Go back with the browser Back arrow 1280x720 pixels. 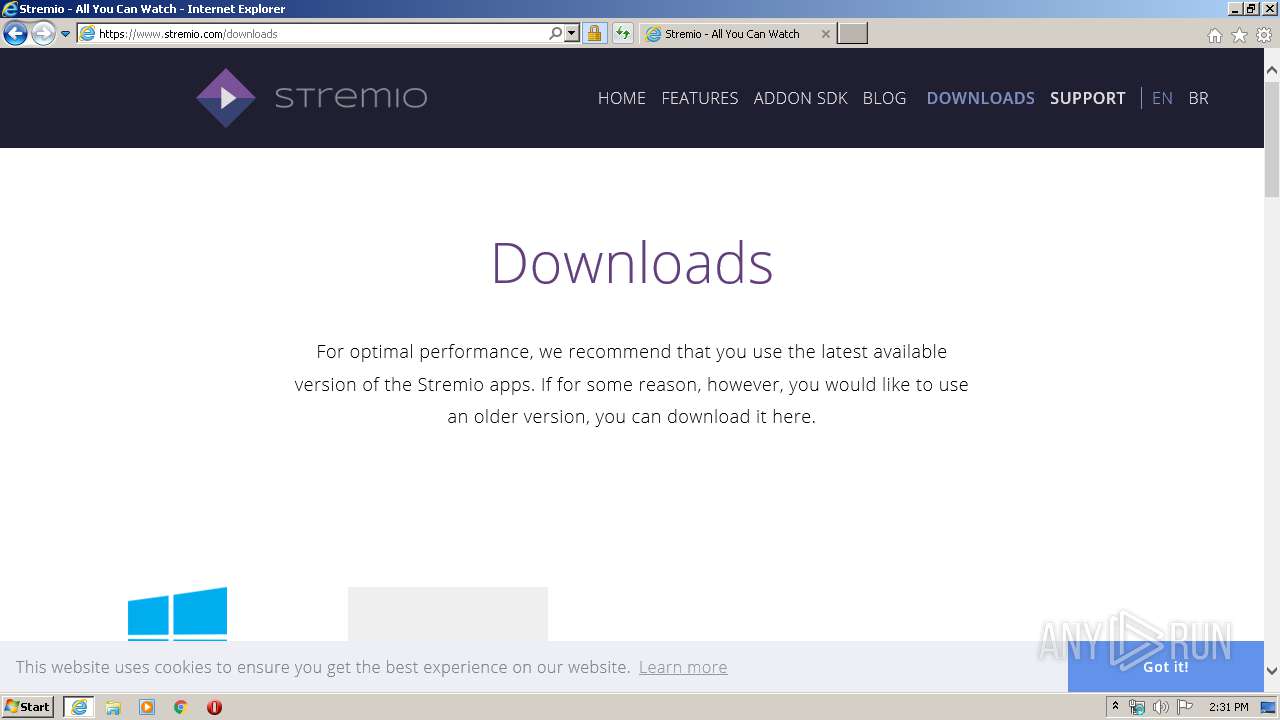coord(15,34)
